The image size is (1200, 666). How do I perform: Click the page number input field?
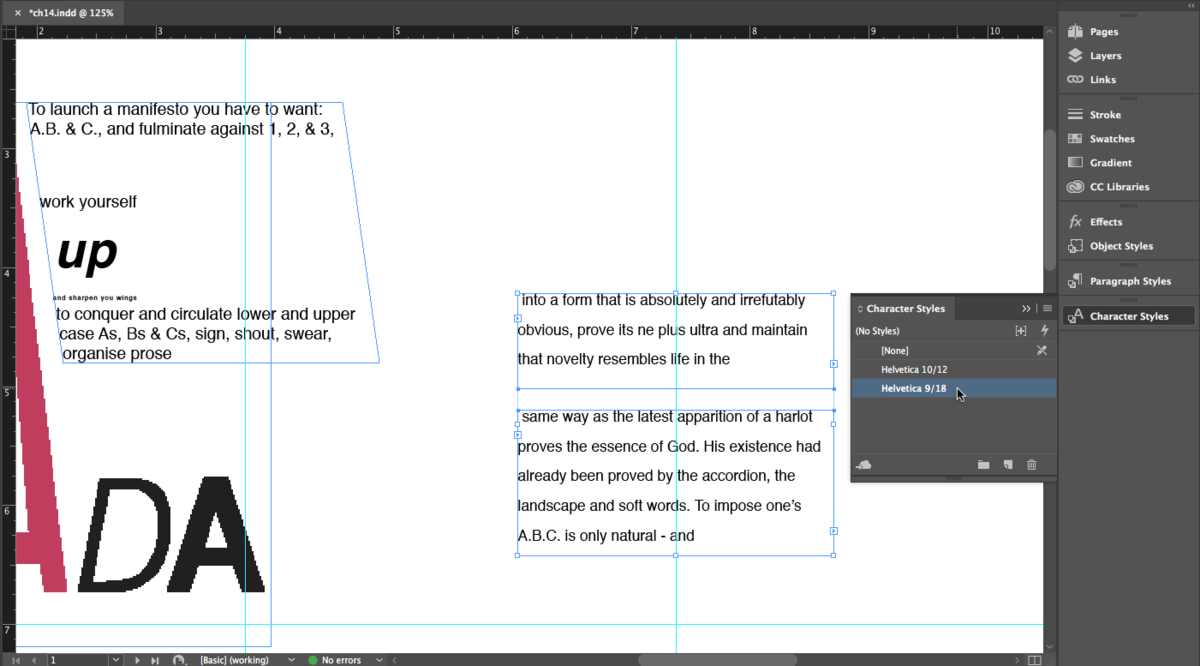click(78, 660)
